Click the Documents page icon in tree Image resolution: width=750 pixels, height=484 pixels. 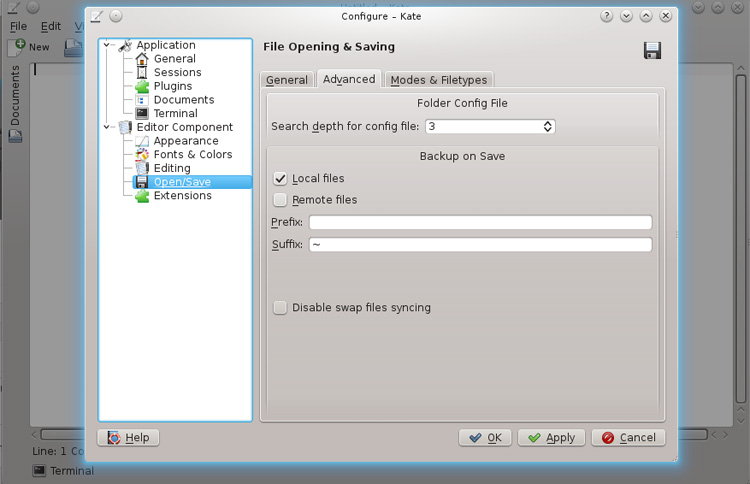pyautogui.click(x=142, y=100)
